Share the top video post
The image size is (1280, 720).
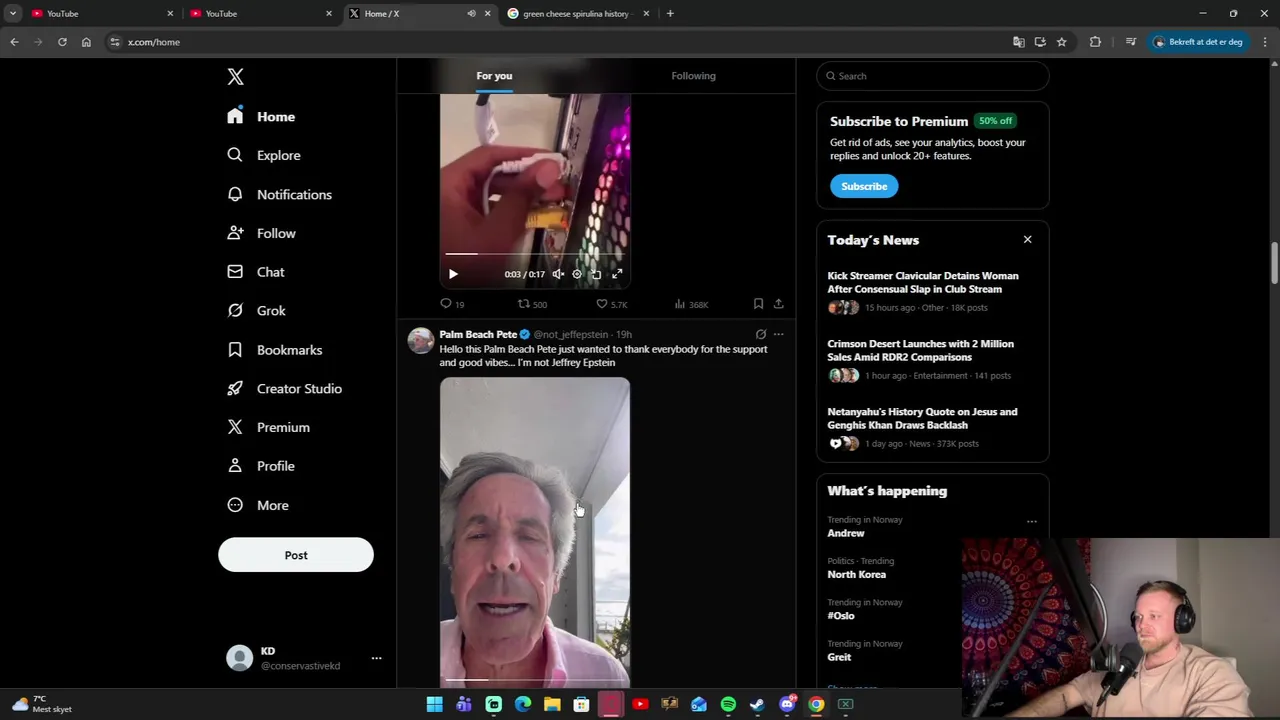point(778,304)
